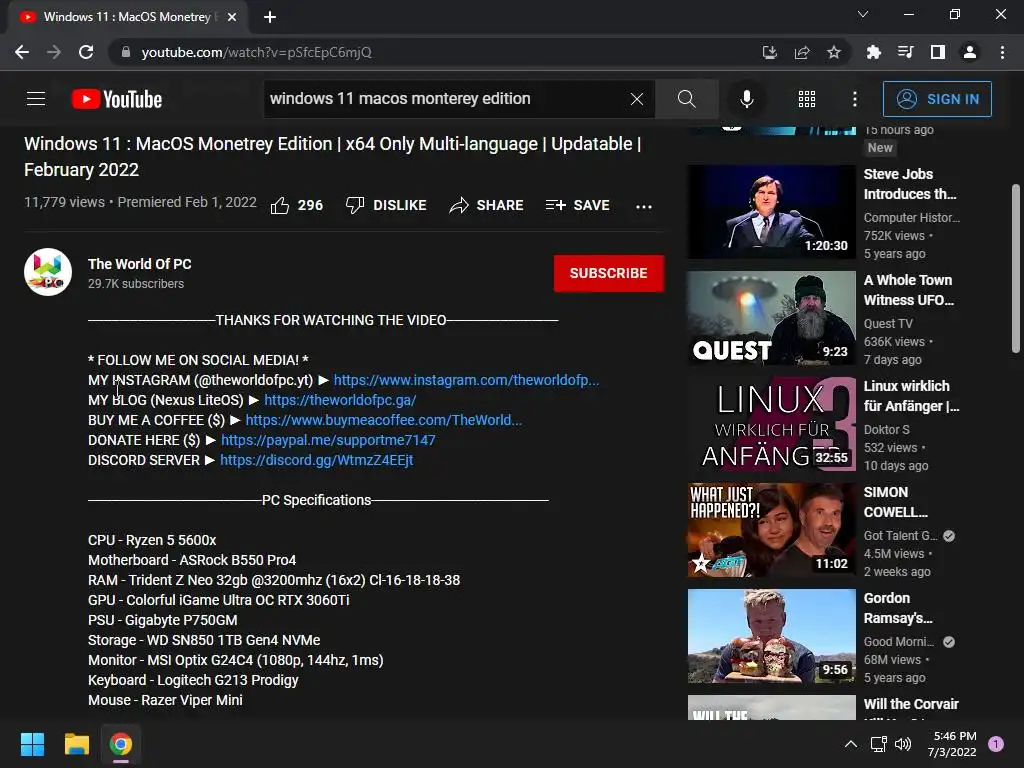Share the video via SHARE

click(x=486, y=205)
